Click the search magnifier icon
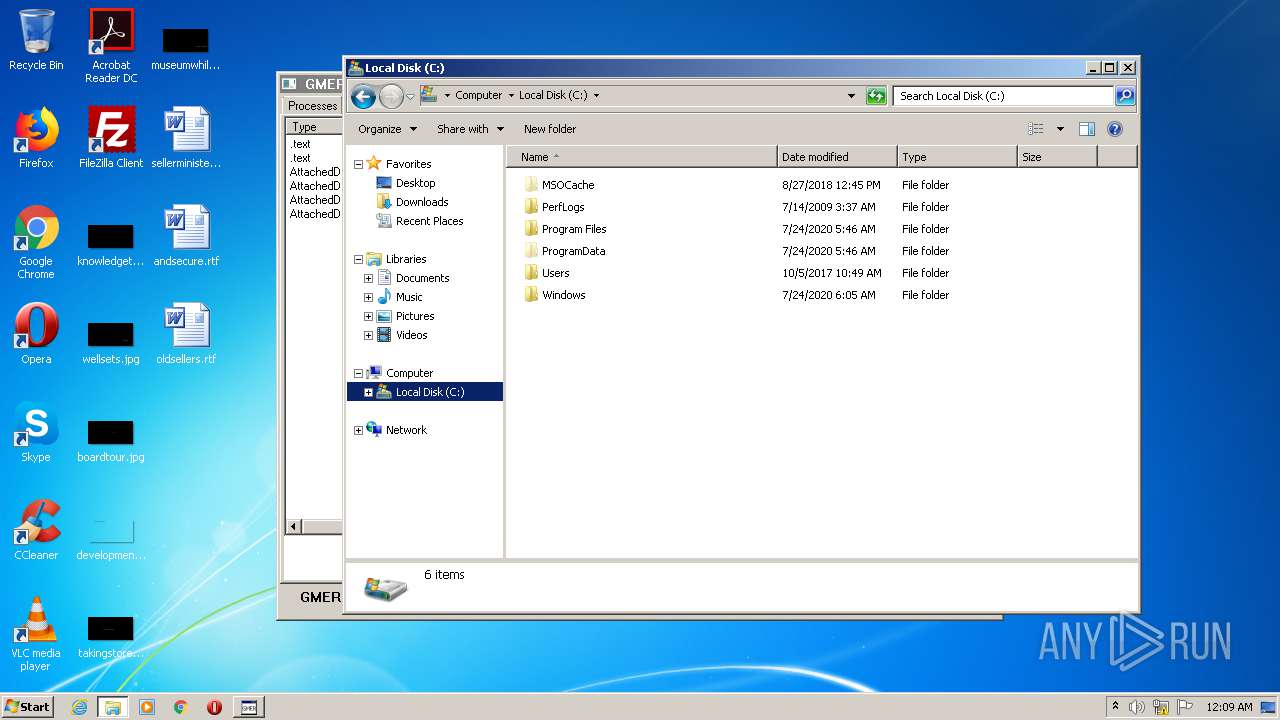Viewport: 1280px width, 720px height. point(1125,96)
